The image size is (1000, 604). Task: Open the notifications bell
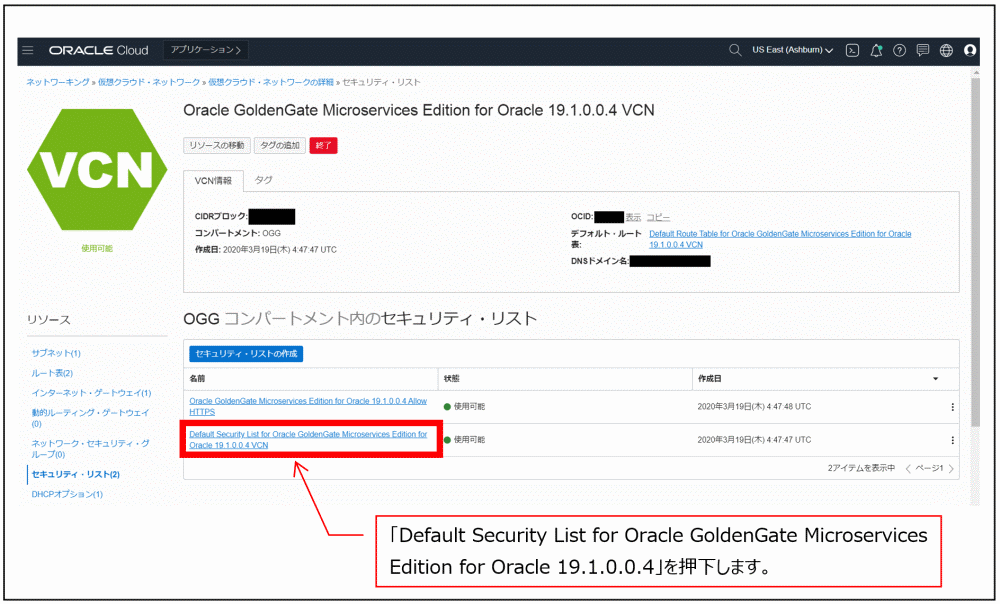[876, 50]
